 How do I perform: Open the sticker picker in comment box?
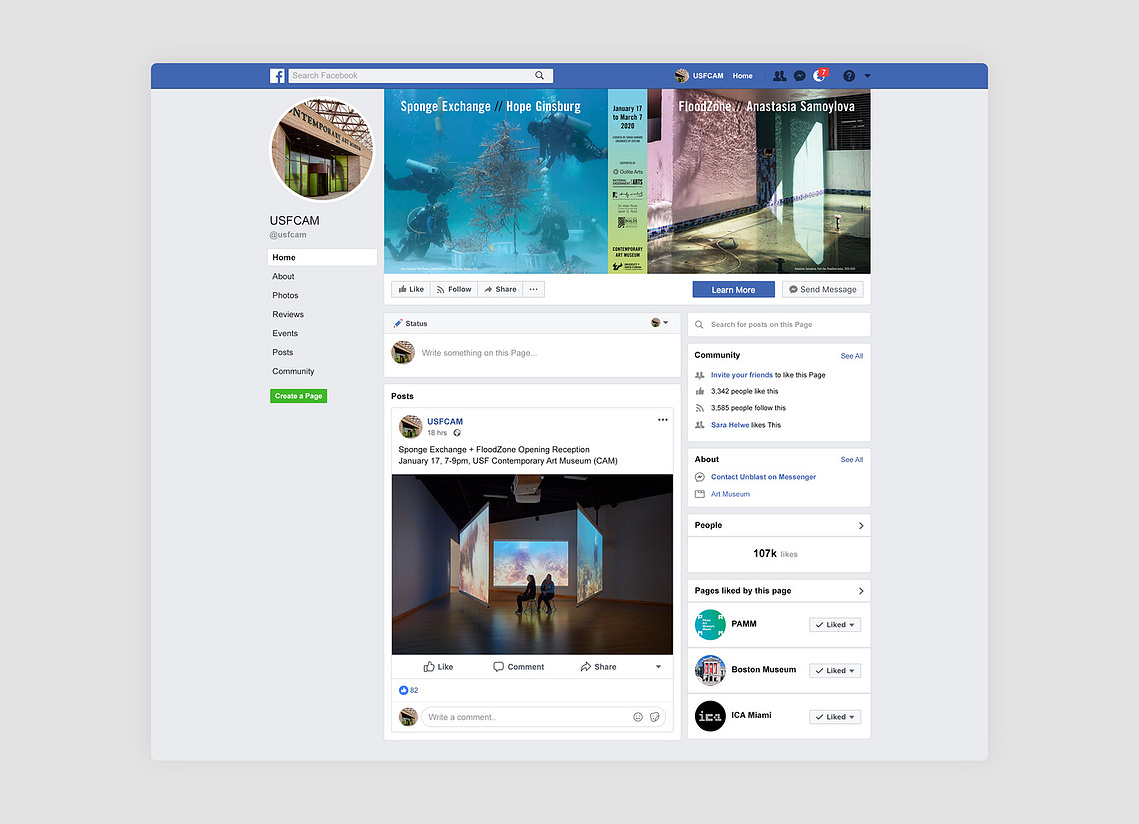point(654,717)
